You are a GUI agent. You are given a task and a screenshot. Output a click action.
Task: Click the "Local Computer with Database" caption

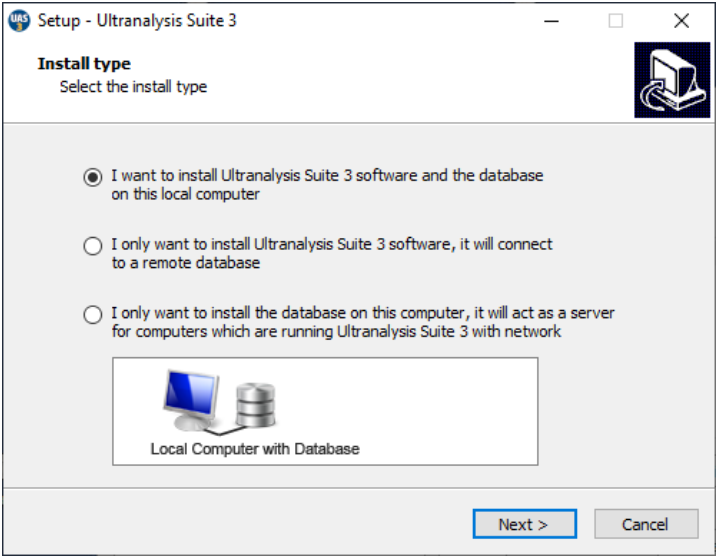tap(254, 449)
